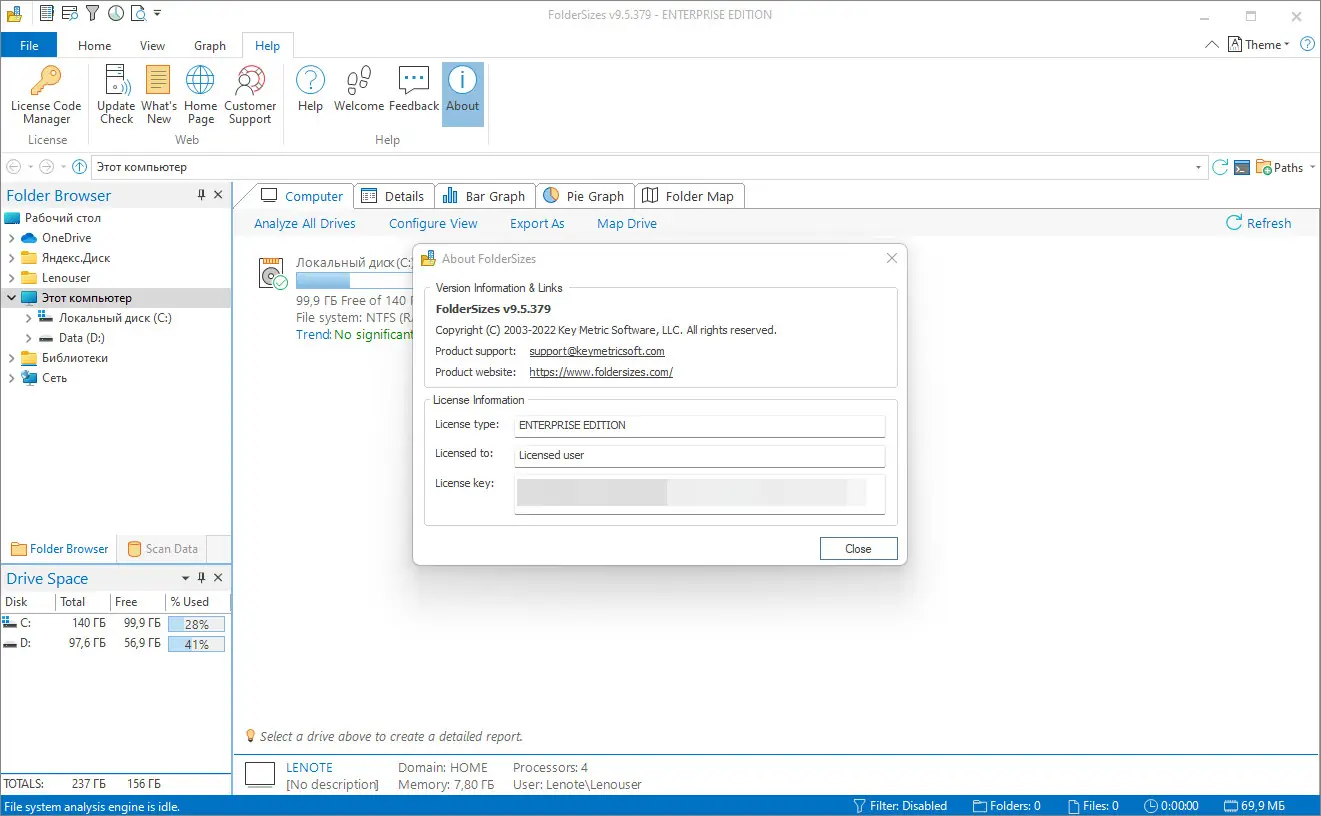Pin the Drive Space panel
The image size is (1321, 816).
[201, 578]
